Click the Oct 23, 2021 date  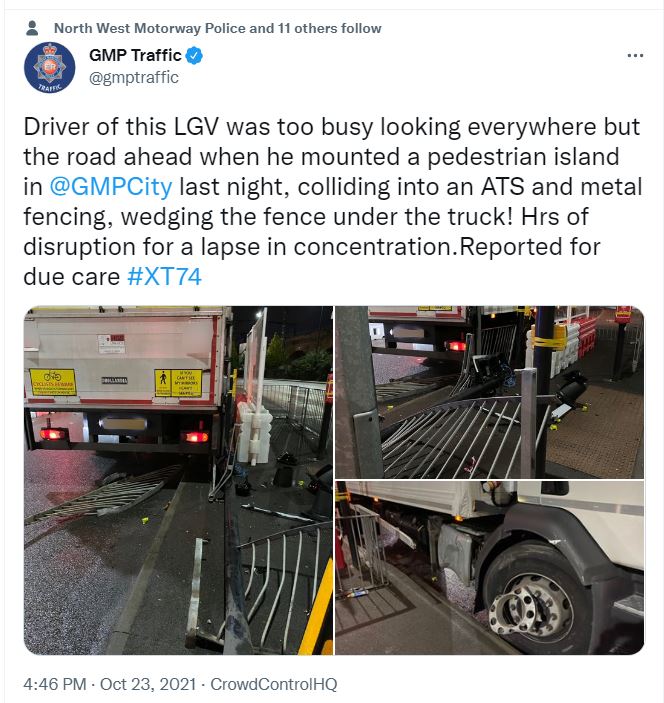click(148, 684)
